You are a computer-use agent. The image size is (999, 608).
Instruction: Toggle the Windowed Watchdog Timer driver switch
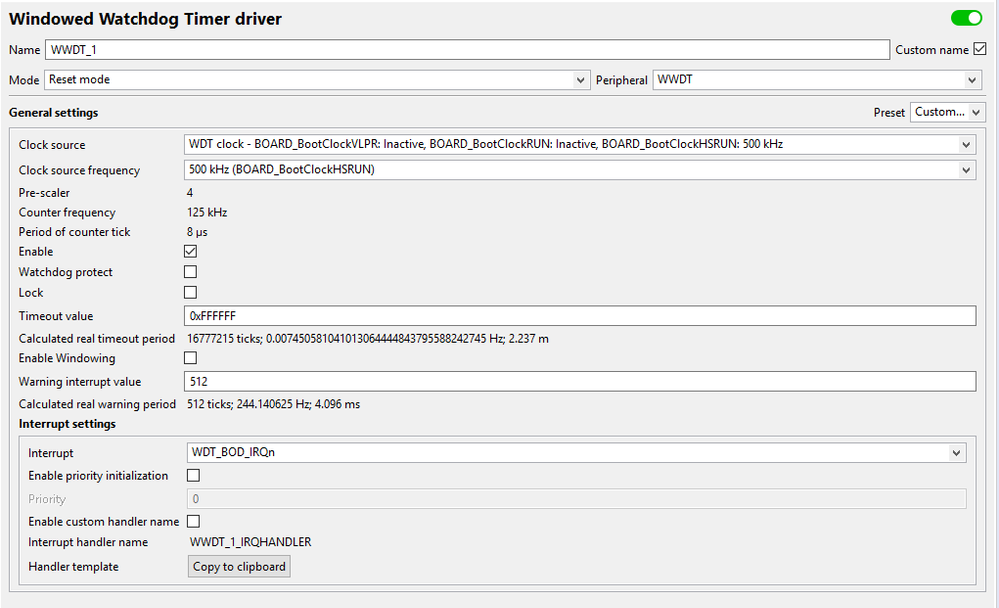966,18
